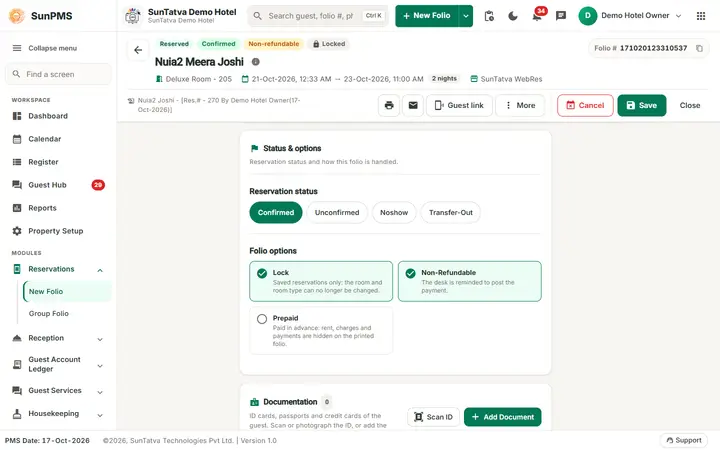Expand the Guest Services module

click(100, 392)
